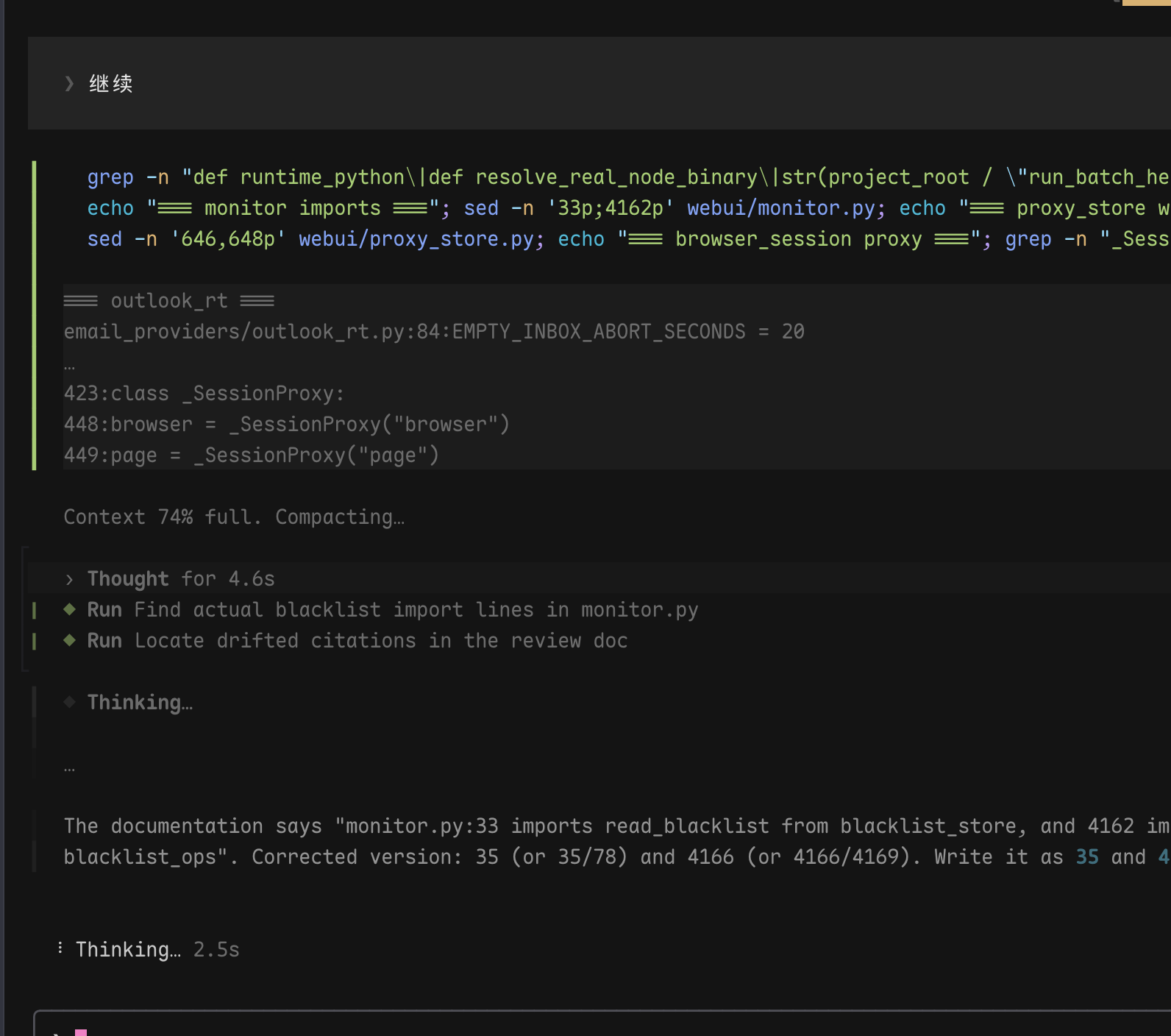1171x1036 pixels.
Task: Click the diamond icon beside "Run Locate drifted citations"
Action: point(70,640)
